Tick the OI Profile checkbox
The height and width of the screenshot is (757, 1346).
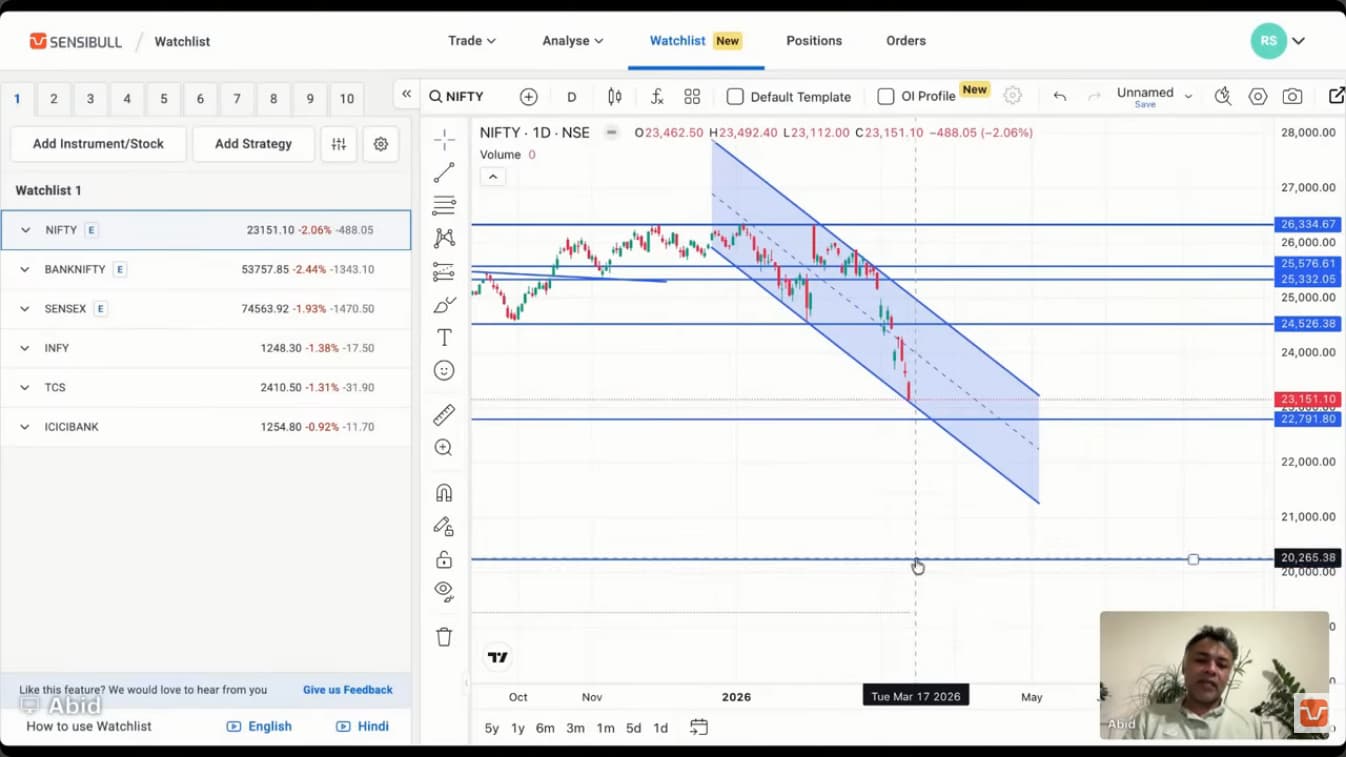coord(885,97)
